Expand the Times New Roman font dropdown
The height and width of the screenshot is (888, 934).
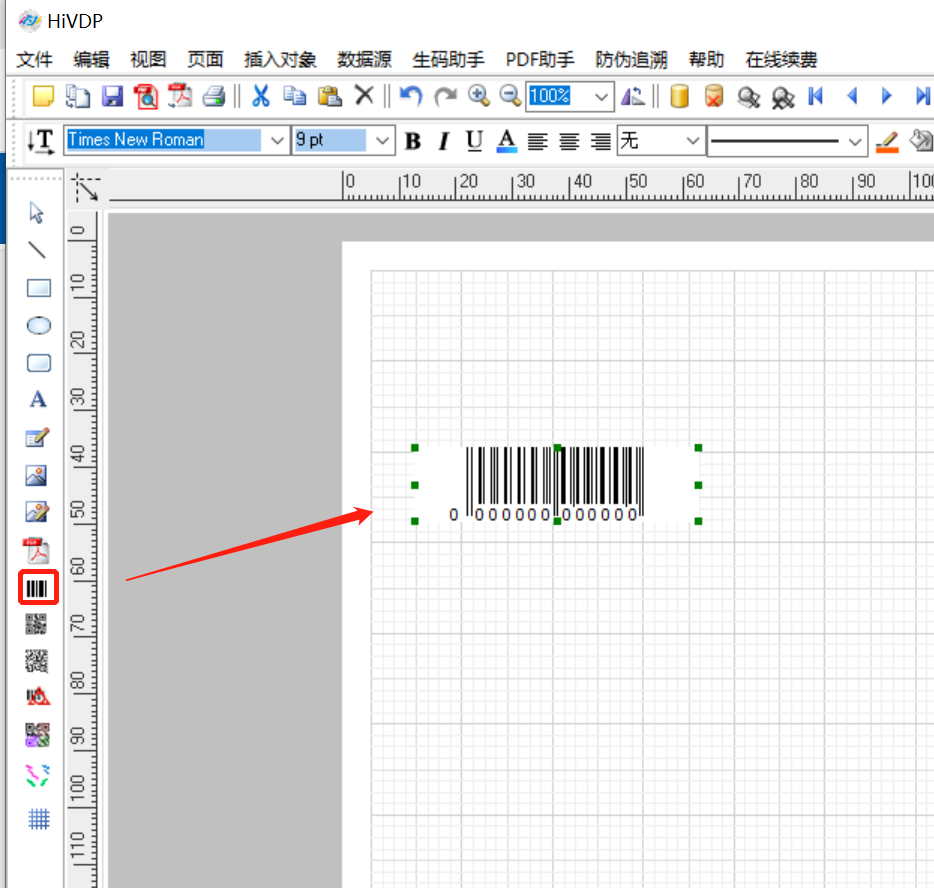(x=277, y=141)
